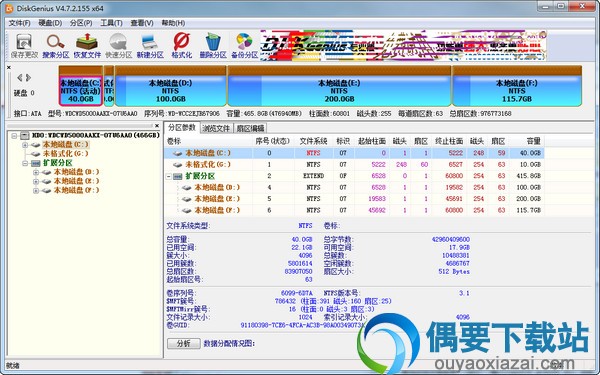Open the 硬盘(D) menu
600x375 pixels.
click(50, 23)
